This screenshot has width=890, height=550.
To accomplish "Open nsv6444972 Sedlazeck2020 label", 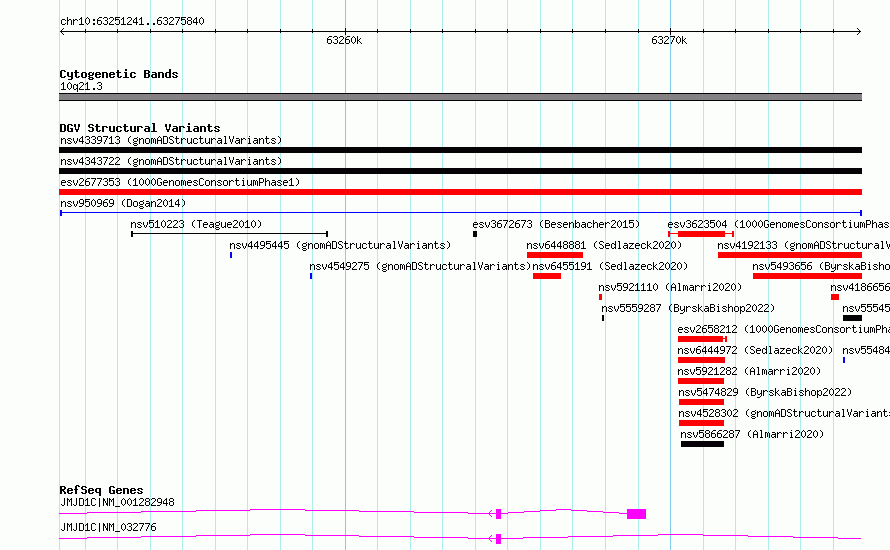I will 755,350.
